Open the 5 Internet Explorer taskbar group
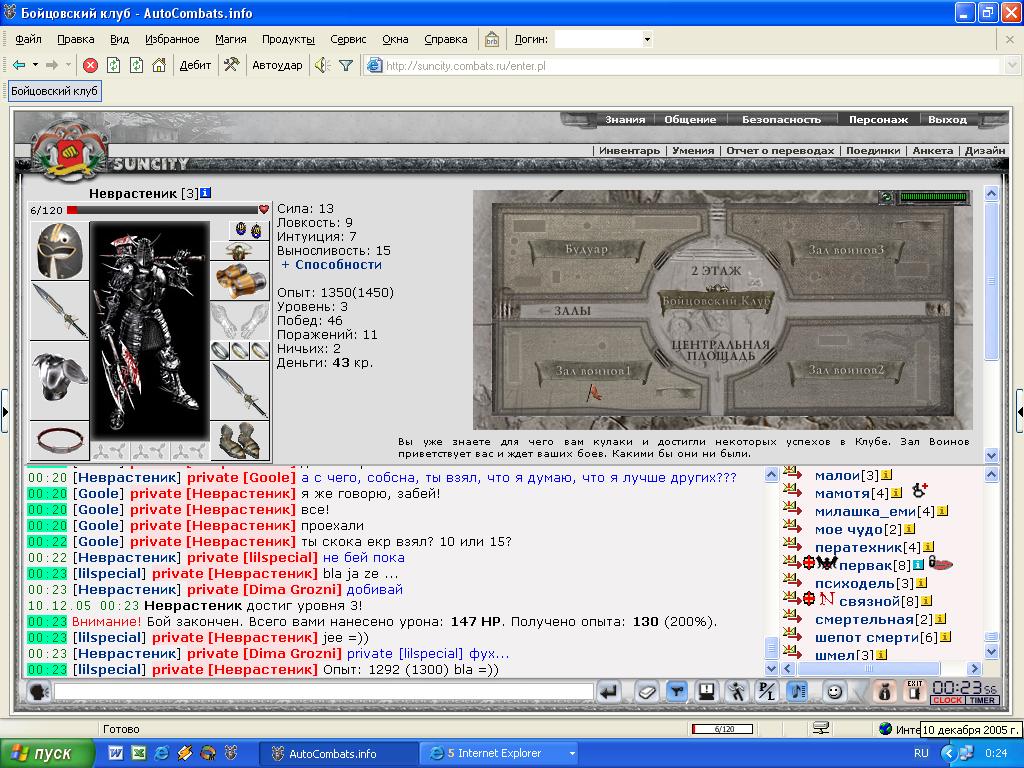Viewport: 1024px width, 768px height. 499,753
